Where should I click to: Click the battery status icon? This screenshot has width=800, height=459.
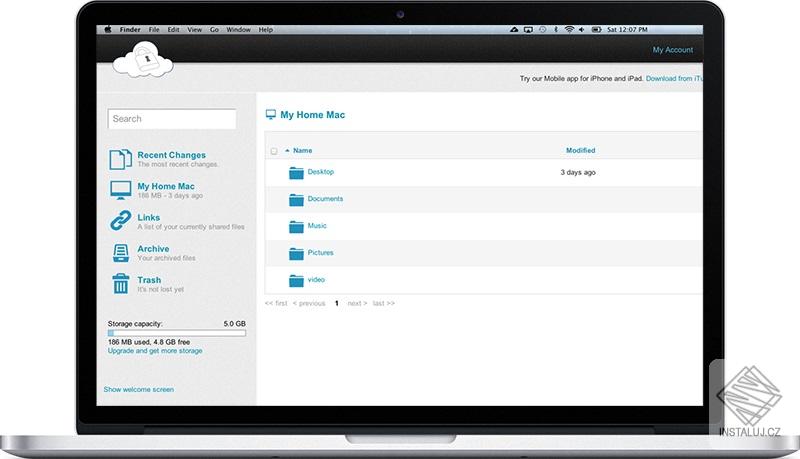click(x=596, y=30)
